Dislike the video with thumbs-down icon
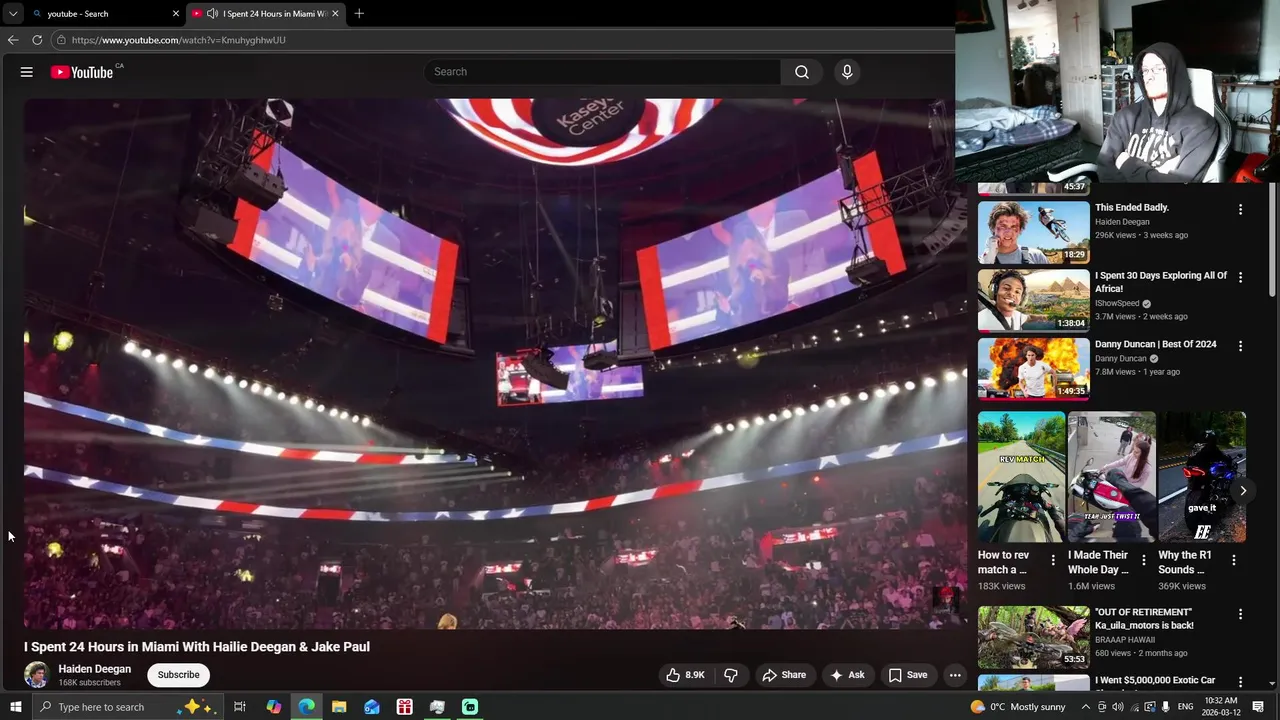This screenshot has height=720, width=1280. tap(731, 675)
